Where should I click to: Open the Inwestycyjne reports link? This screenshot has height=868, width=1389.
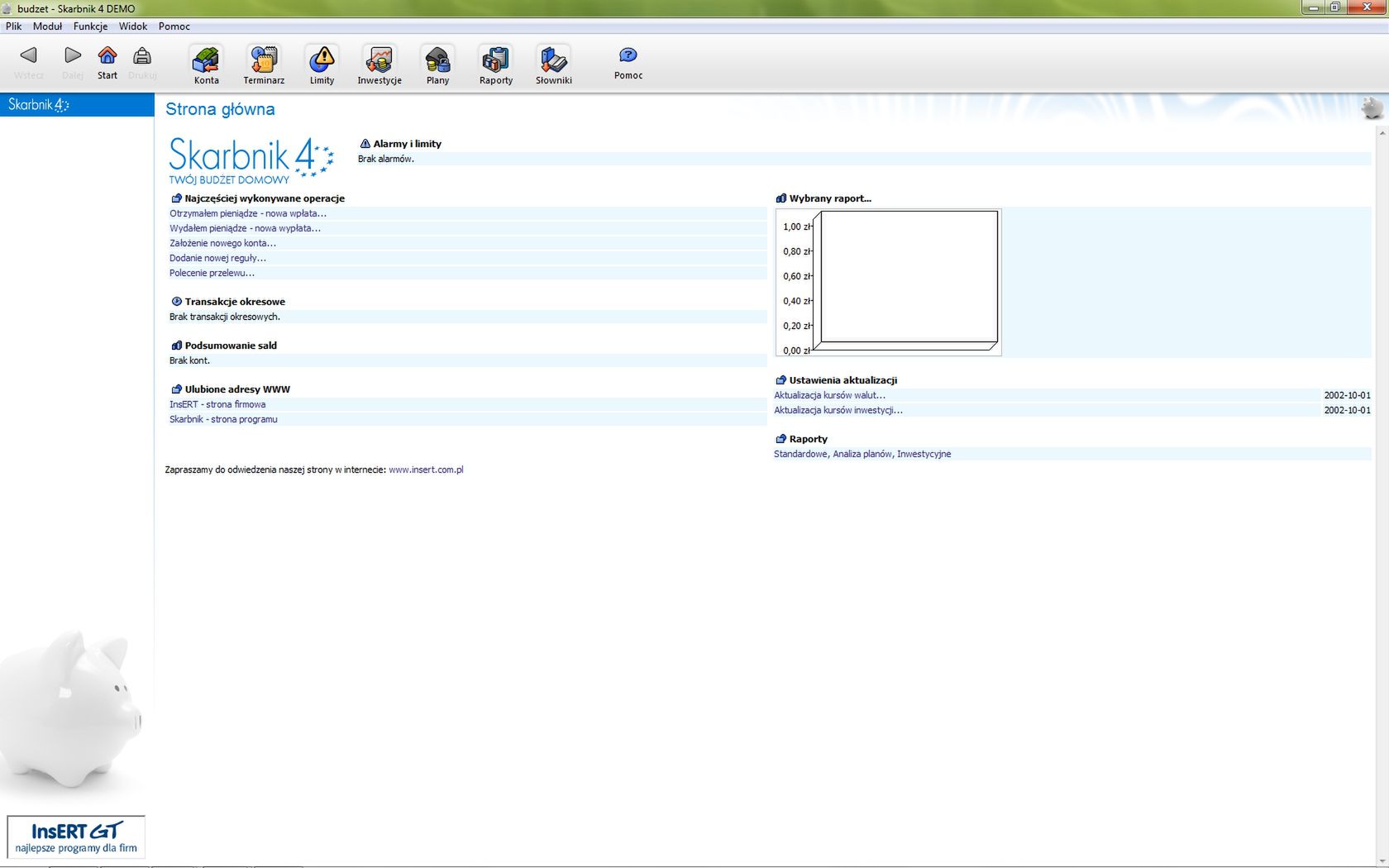tap(924, 454)
